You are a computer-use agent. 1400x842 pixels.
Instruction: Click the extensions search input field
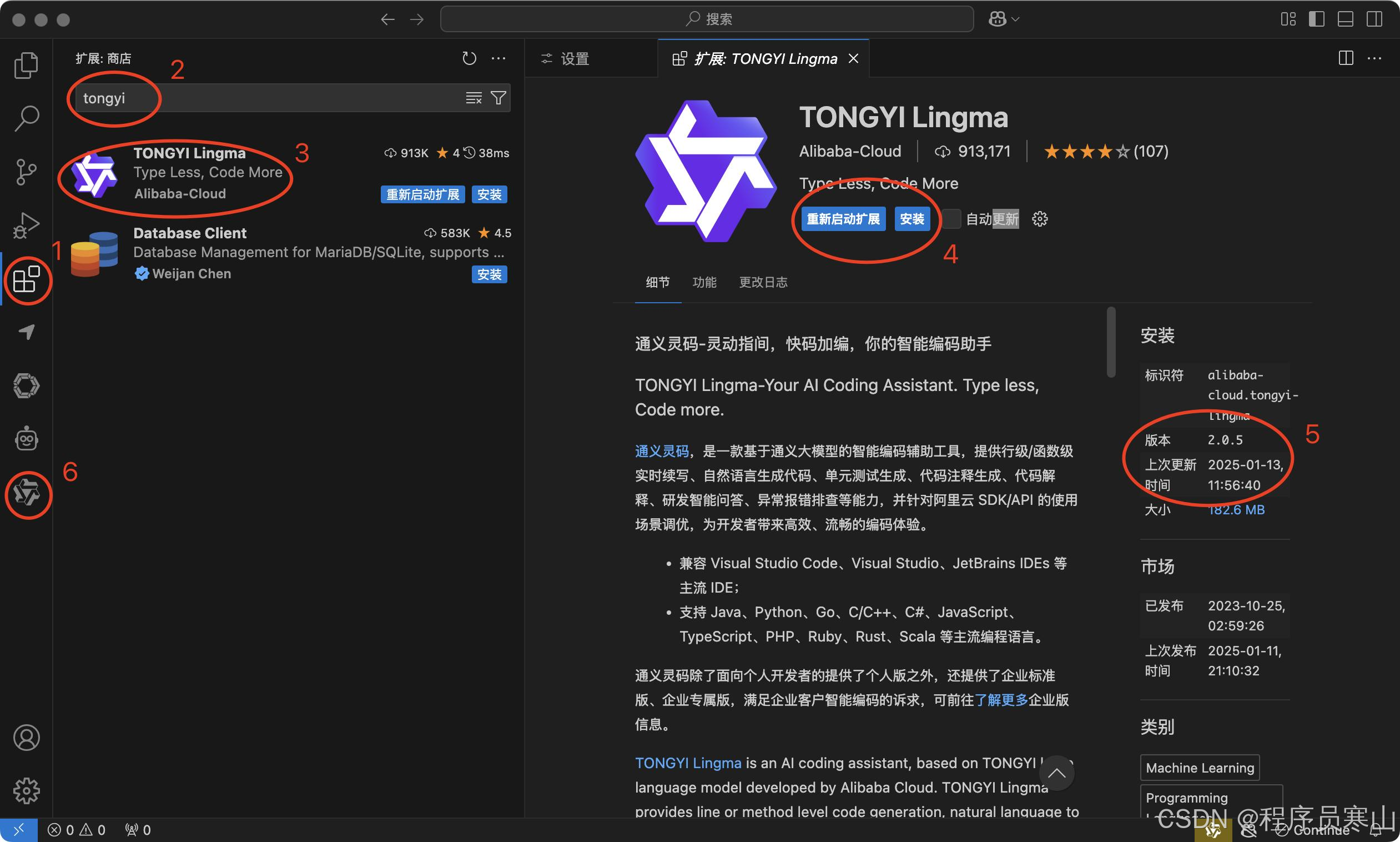pyautogui.click(x=272, y=98)
